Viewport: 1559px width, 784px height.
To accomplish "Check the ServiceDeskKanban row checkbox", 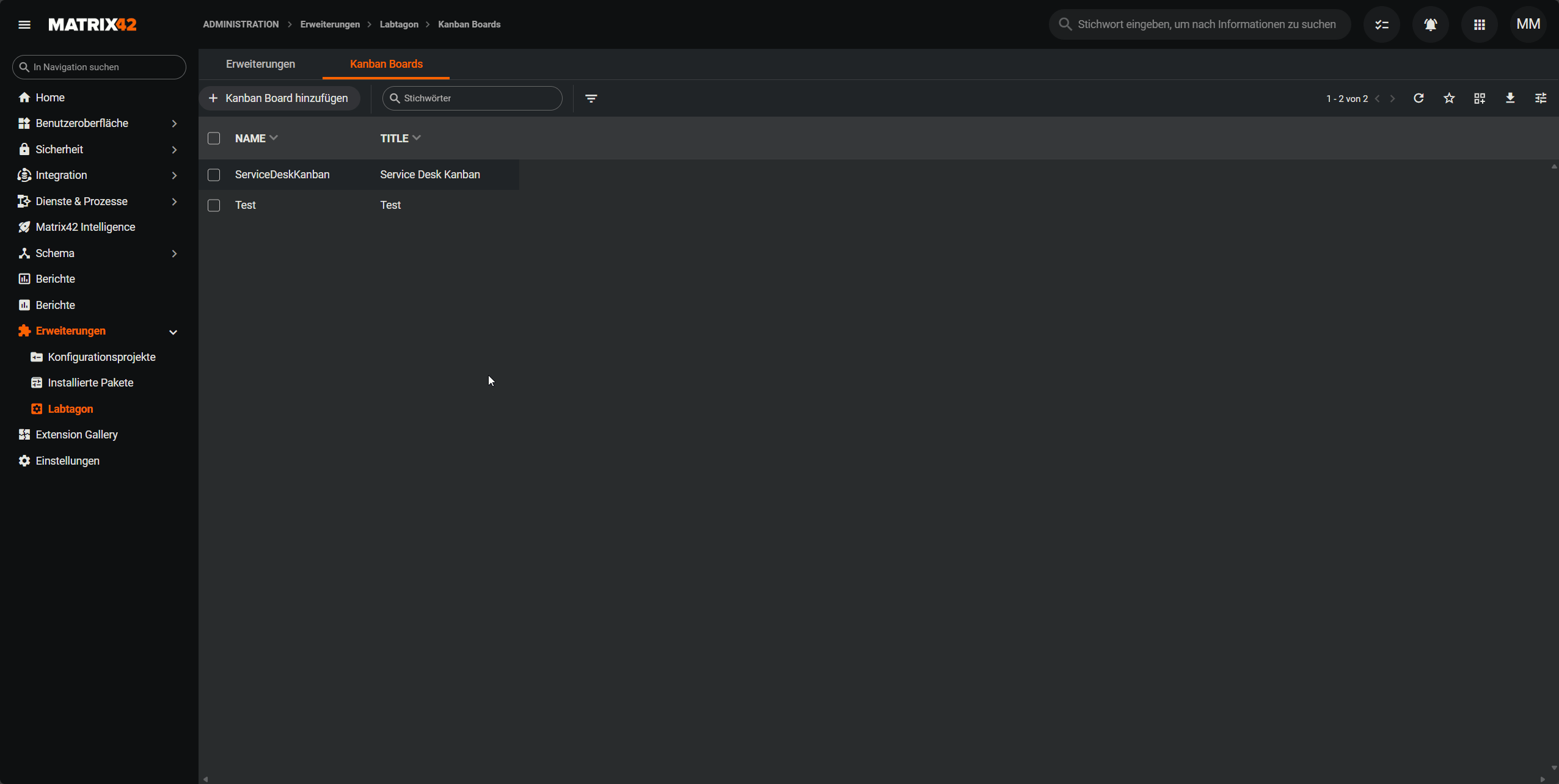I will (214, 175).
